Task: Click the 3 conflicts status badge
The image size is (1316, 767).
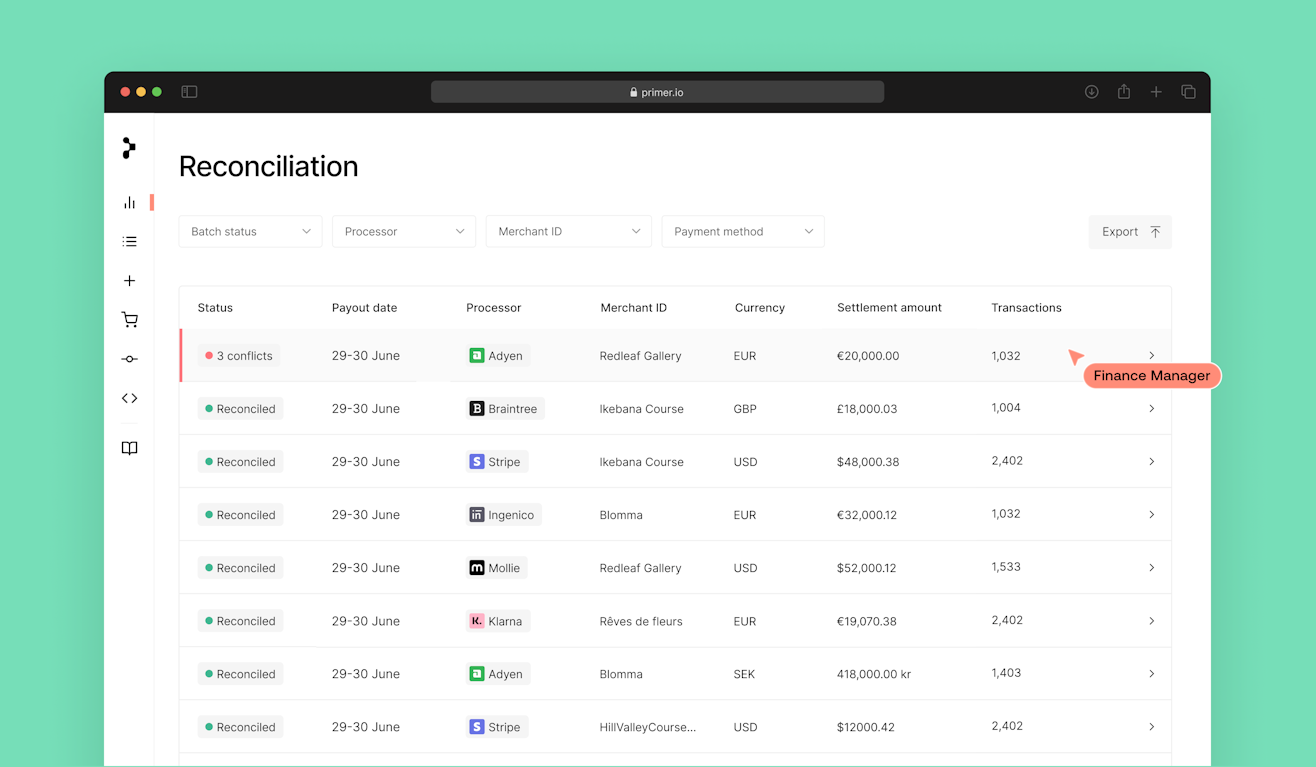Action: coord(239,356)
